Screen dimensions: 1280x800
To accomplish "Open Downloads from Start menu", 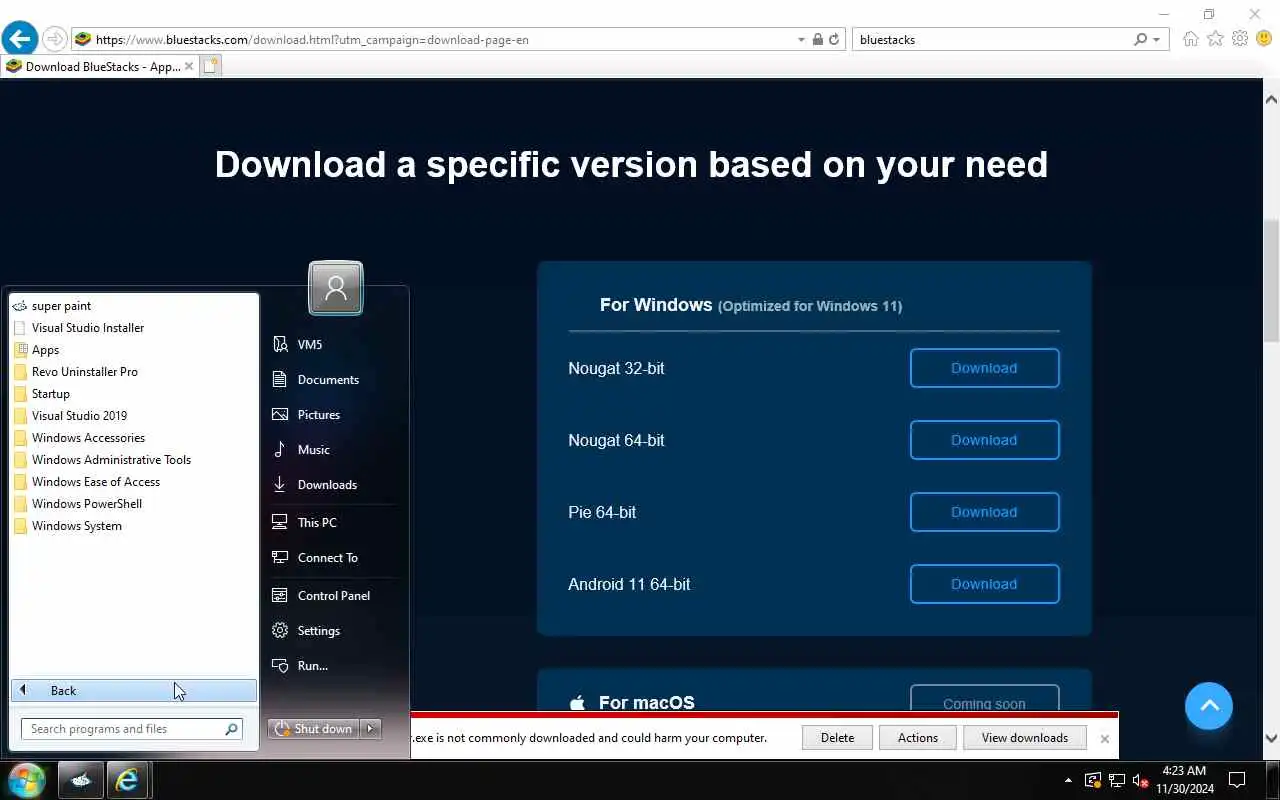I will pos(334,485).
